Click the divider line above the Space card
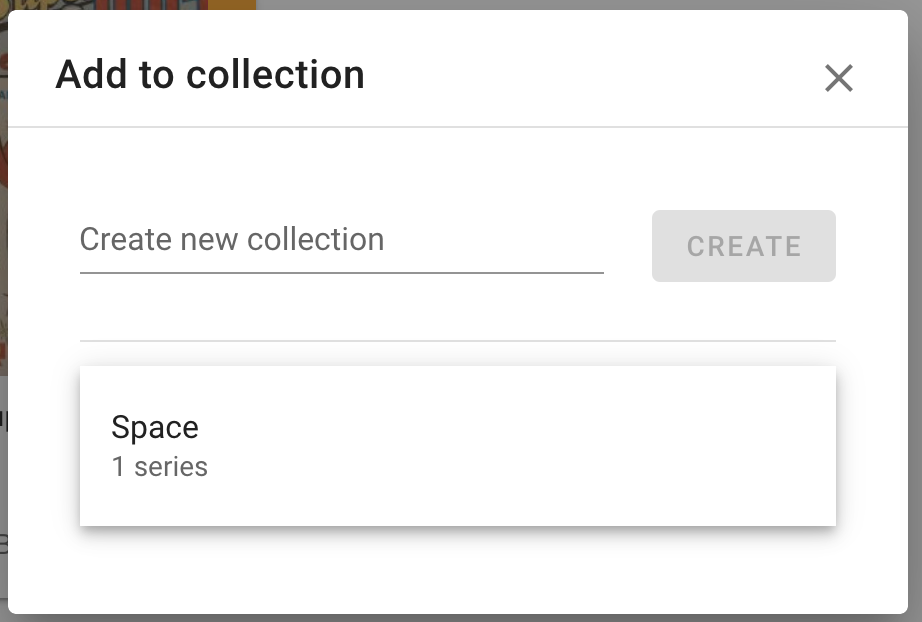 pos(457,341)
